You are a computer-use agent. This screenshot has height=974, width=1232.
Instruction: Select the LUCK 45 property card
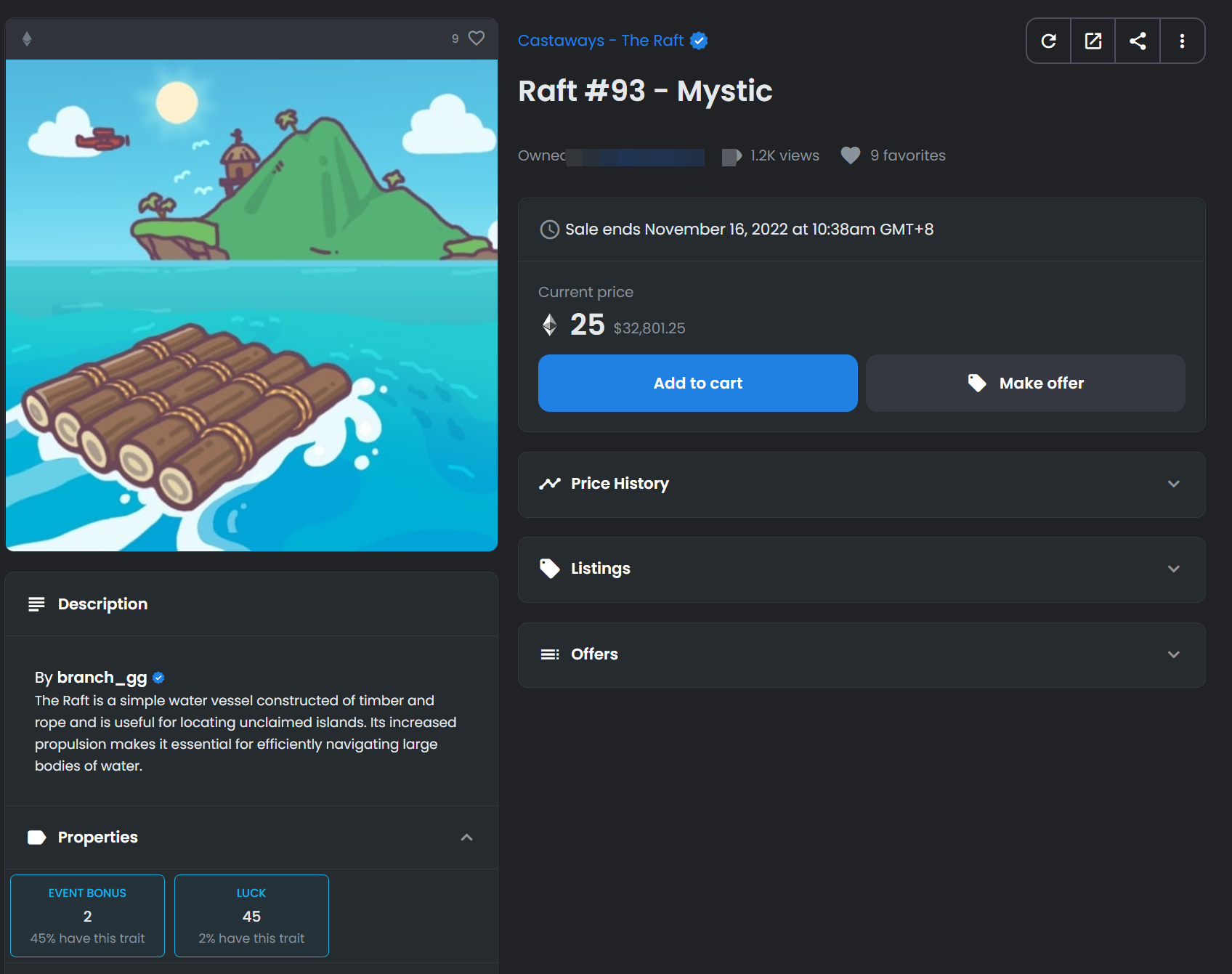251,915
